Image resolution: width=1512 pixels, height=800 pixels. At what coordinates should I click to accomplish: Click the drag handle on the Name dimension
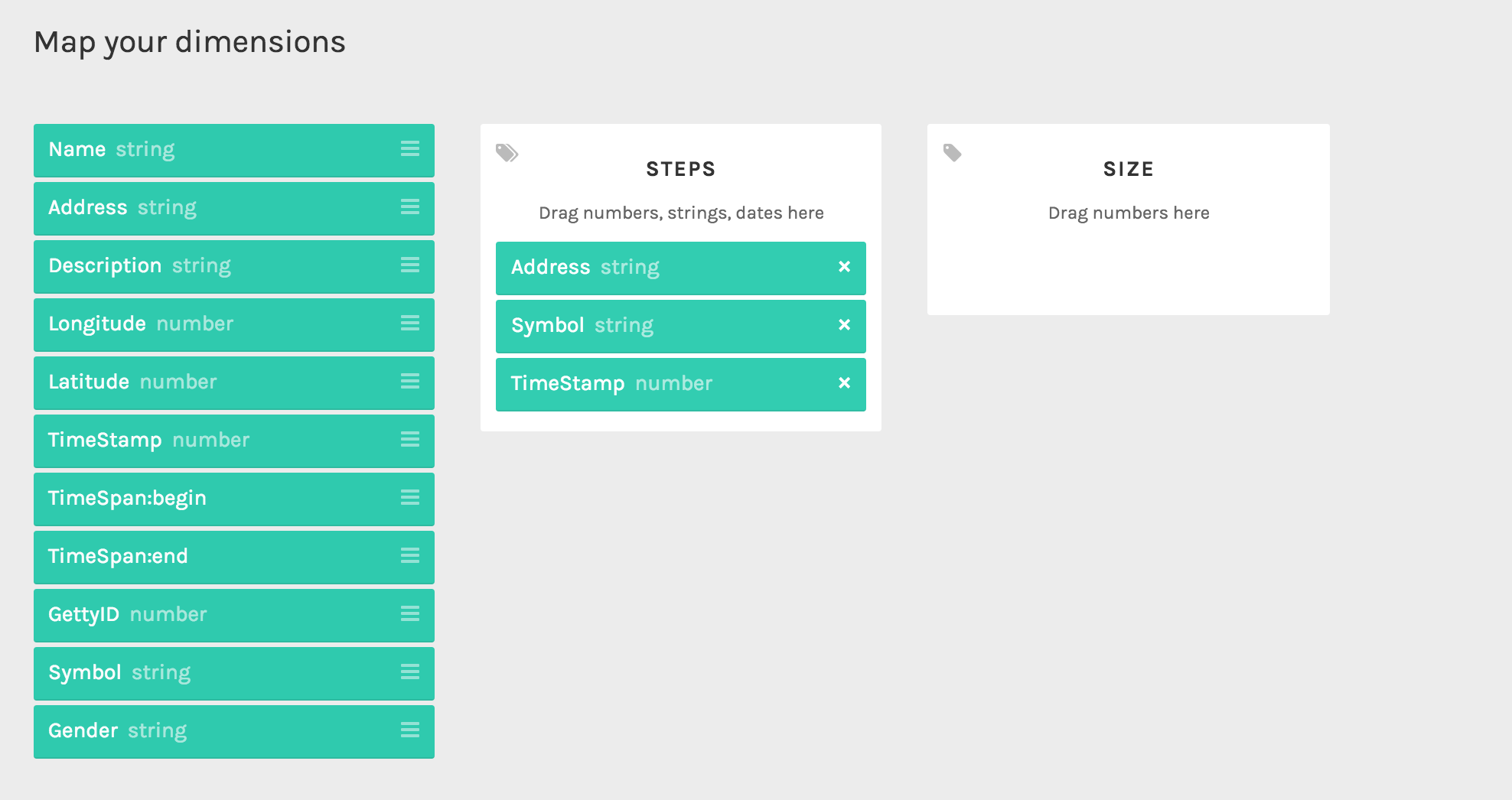tap(410, 149)
